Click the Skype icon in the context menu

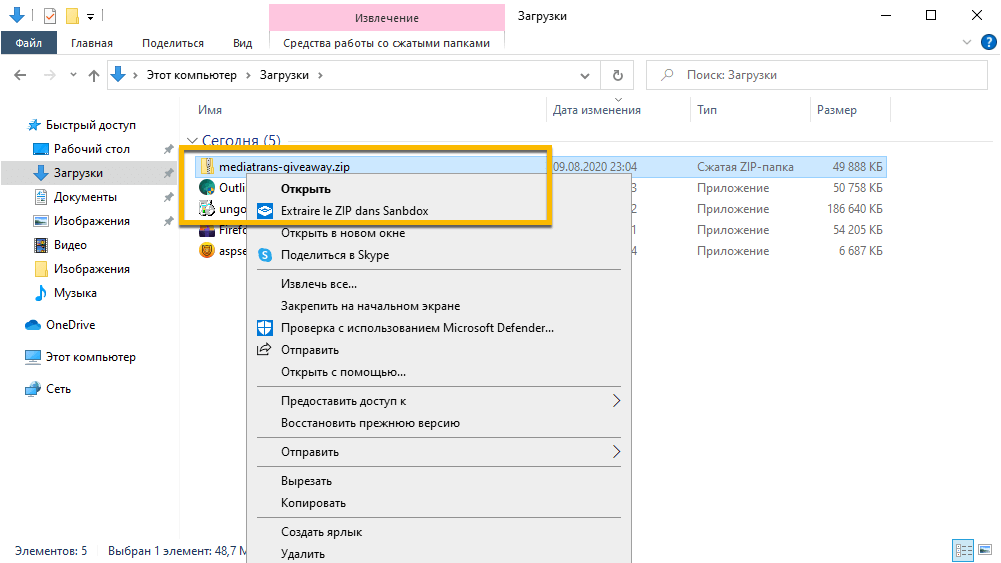click(x=265, y=255)
